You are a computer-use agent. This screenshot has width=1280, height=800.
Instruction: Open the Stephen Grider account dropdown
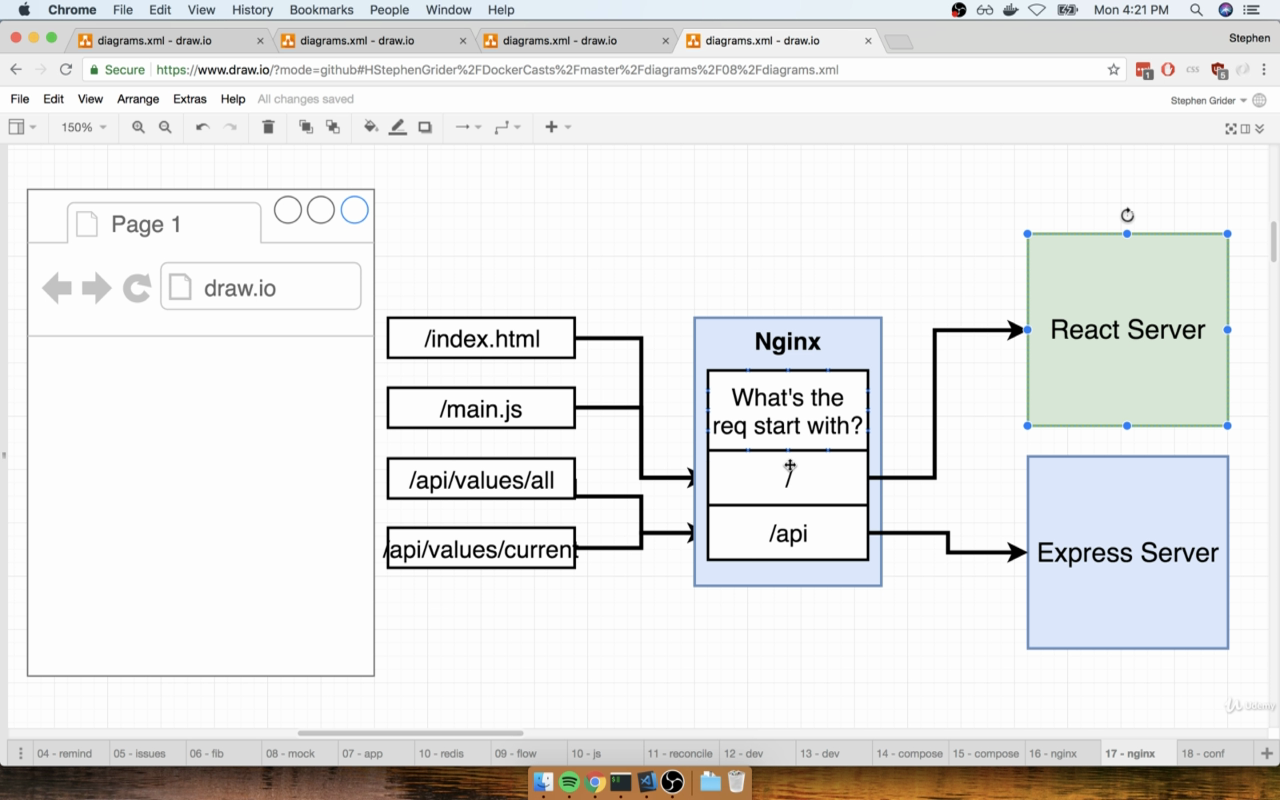(1208, 100)
